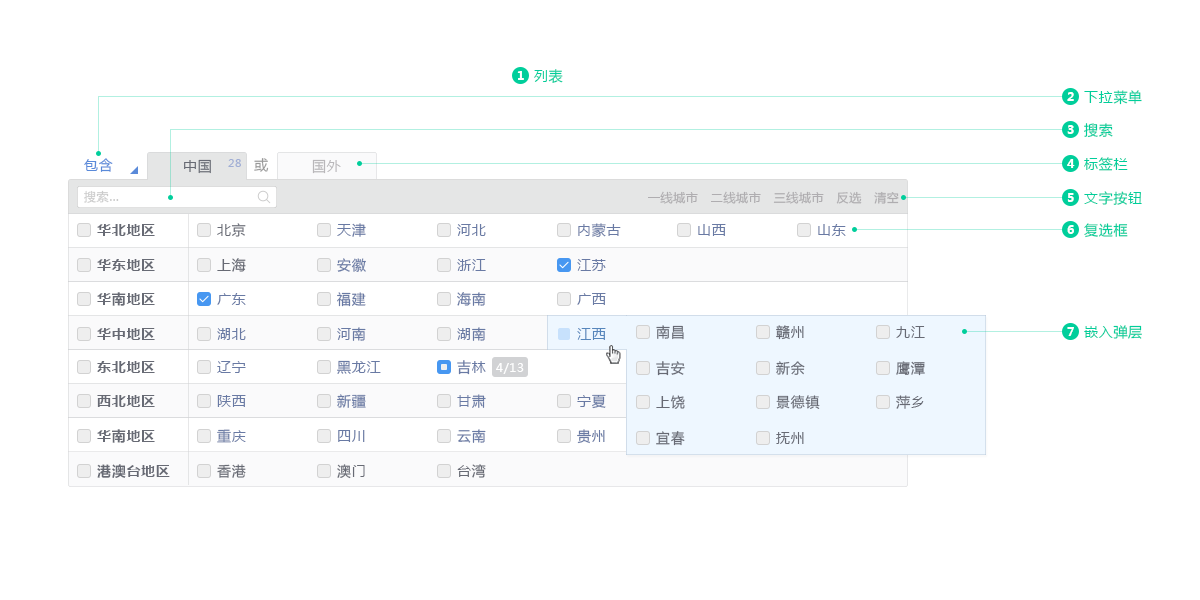Check 鹰潭 in the city popup
Image resolution: width=1200 pixels, height=600 pixels.
[883, 368]
